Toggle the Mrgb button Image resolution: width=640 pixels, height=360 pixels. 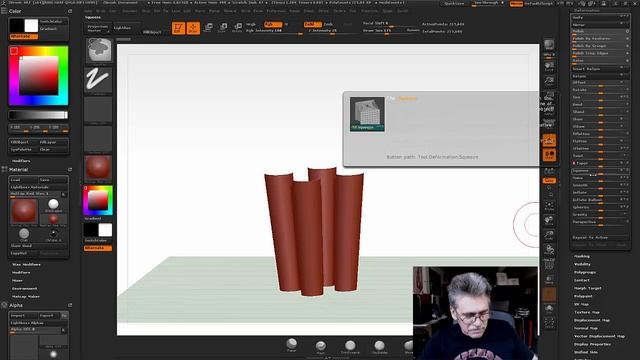click(x=251, y=24)
